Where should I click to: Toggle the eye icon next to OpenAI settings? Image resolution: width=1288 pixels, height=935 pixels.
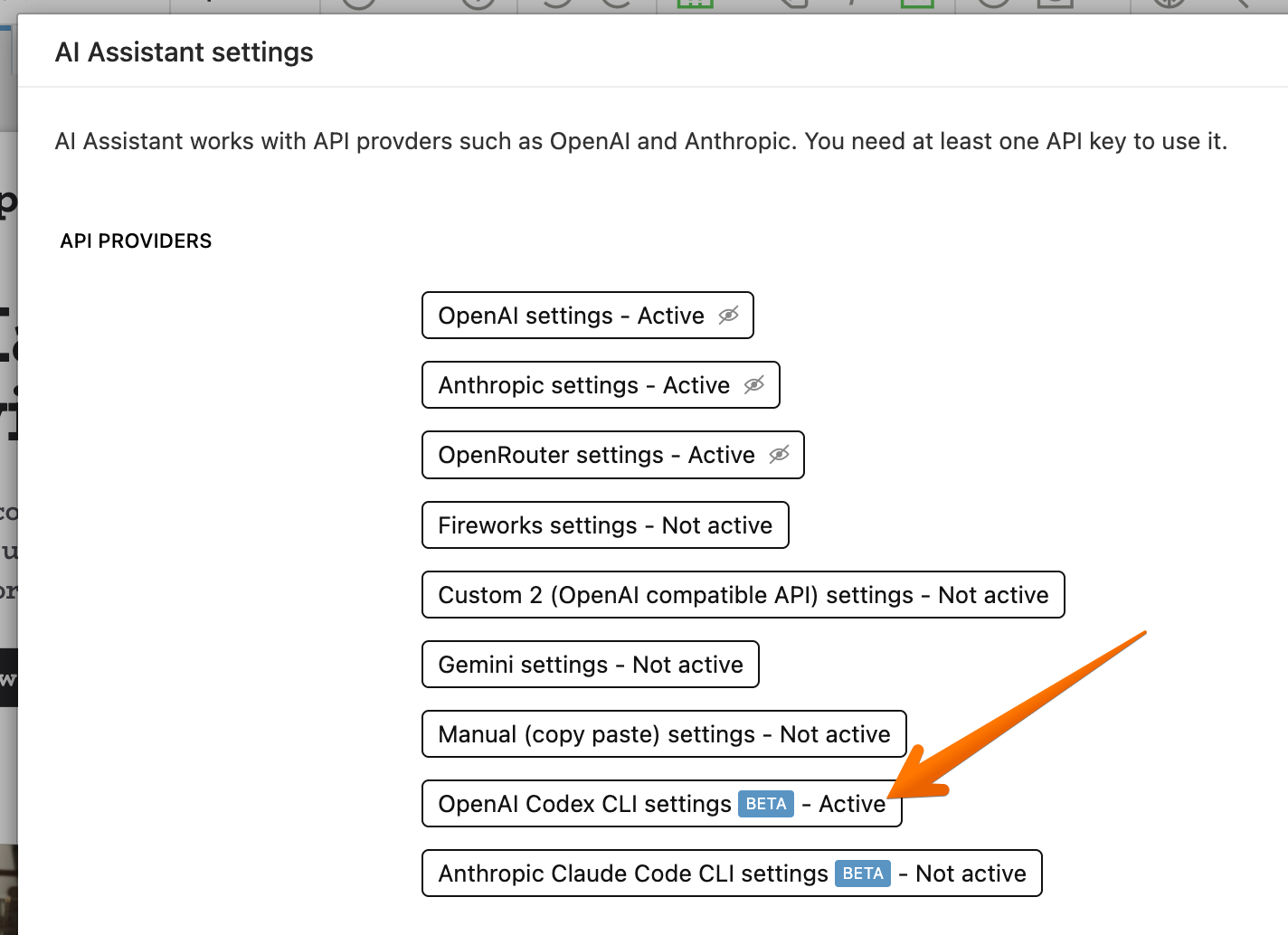click(728, 315)
